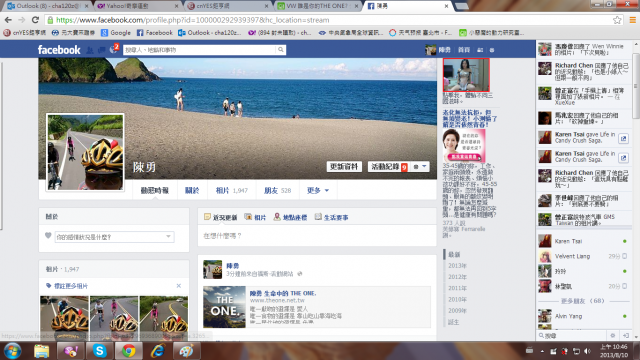Open Windows Explorer folder on taskbar
The width and height of the screenshot is (640, 360).
coord(41,351)
